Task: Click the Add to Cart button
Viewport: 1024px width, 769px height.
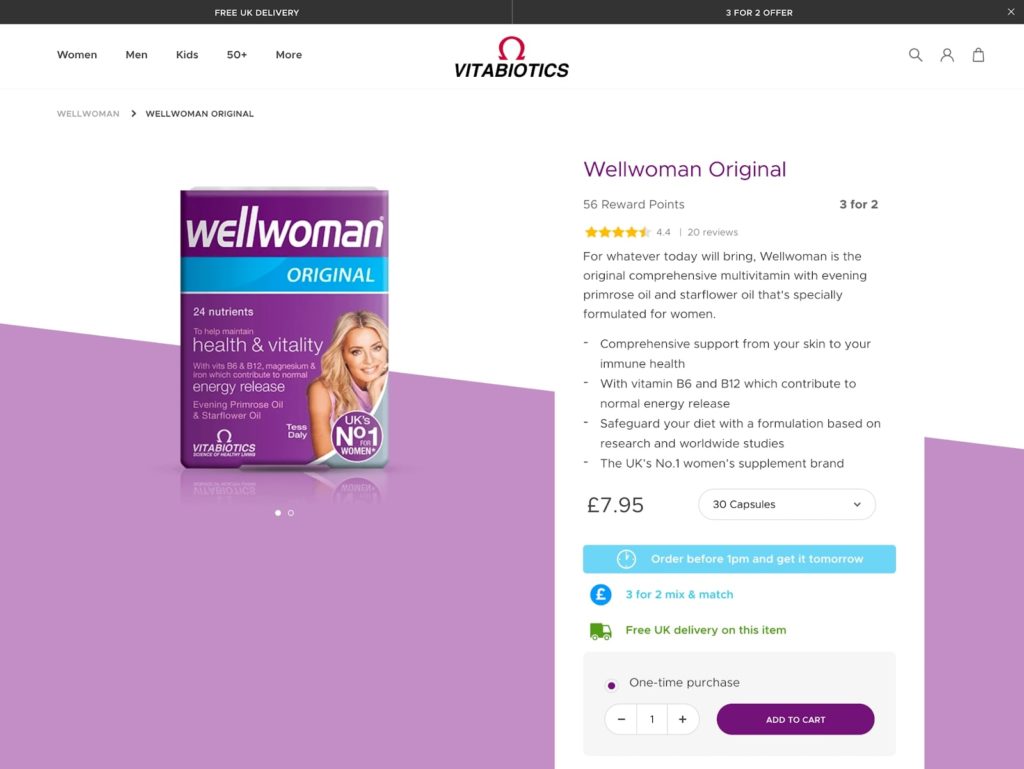Action: coord(795,719)
